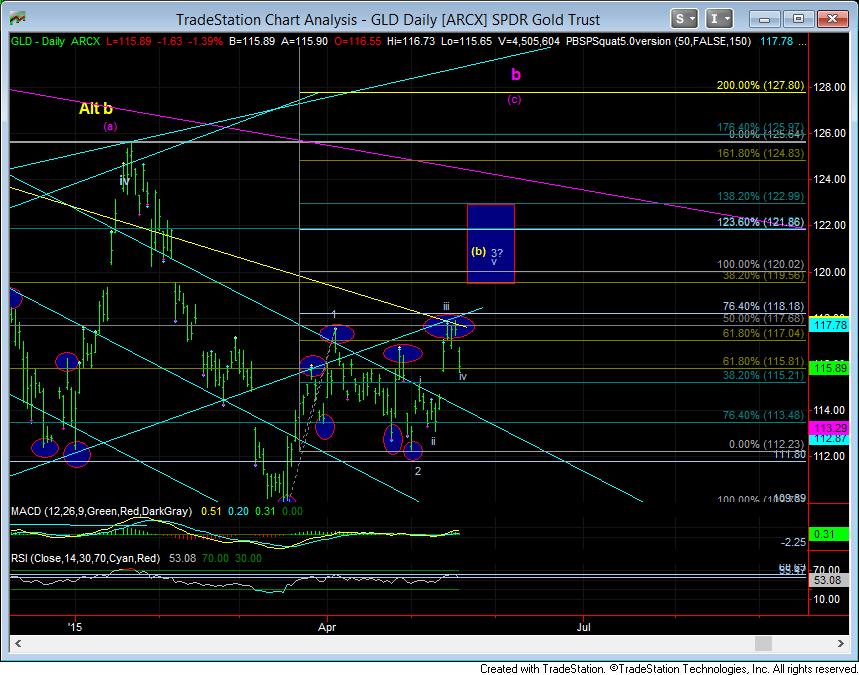Select the blue (b) 3? target box

click(x=490, y=244)
